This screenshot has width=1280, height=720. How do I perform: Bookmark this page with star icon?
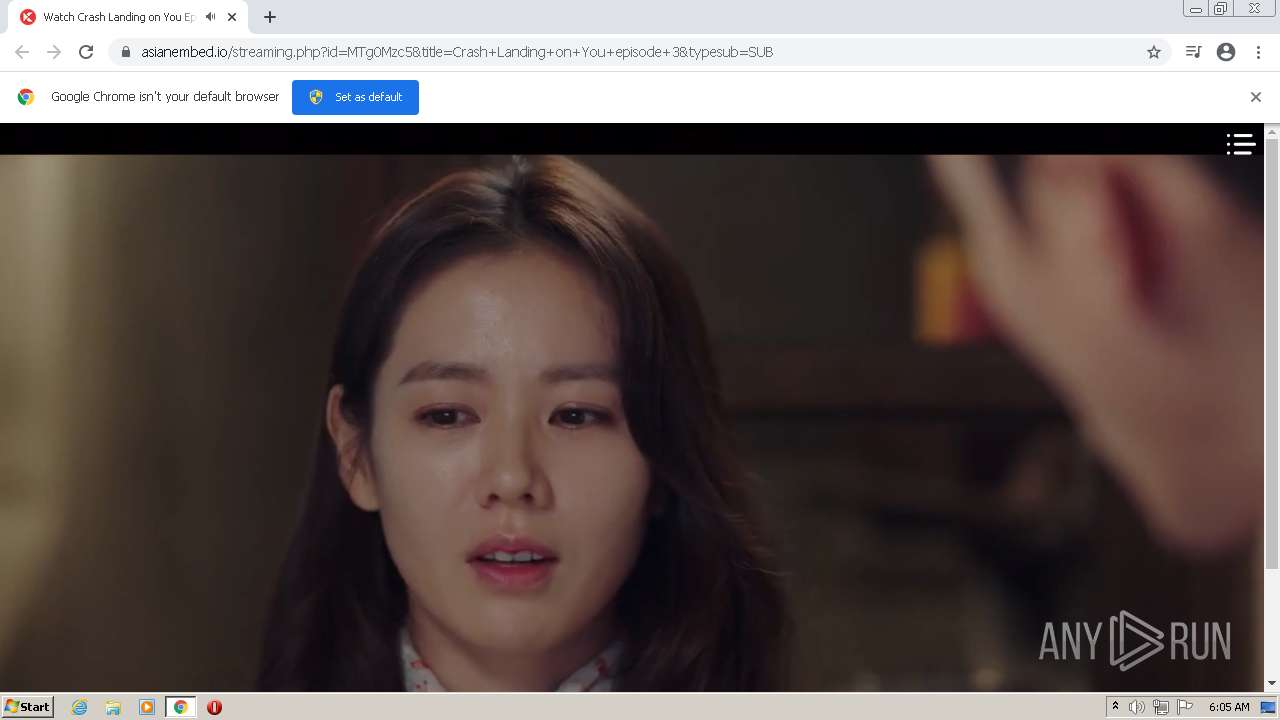(1154, 52)
